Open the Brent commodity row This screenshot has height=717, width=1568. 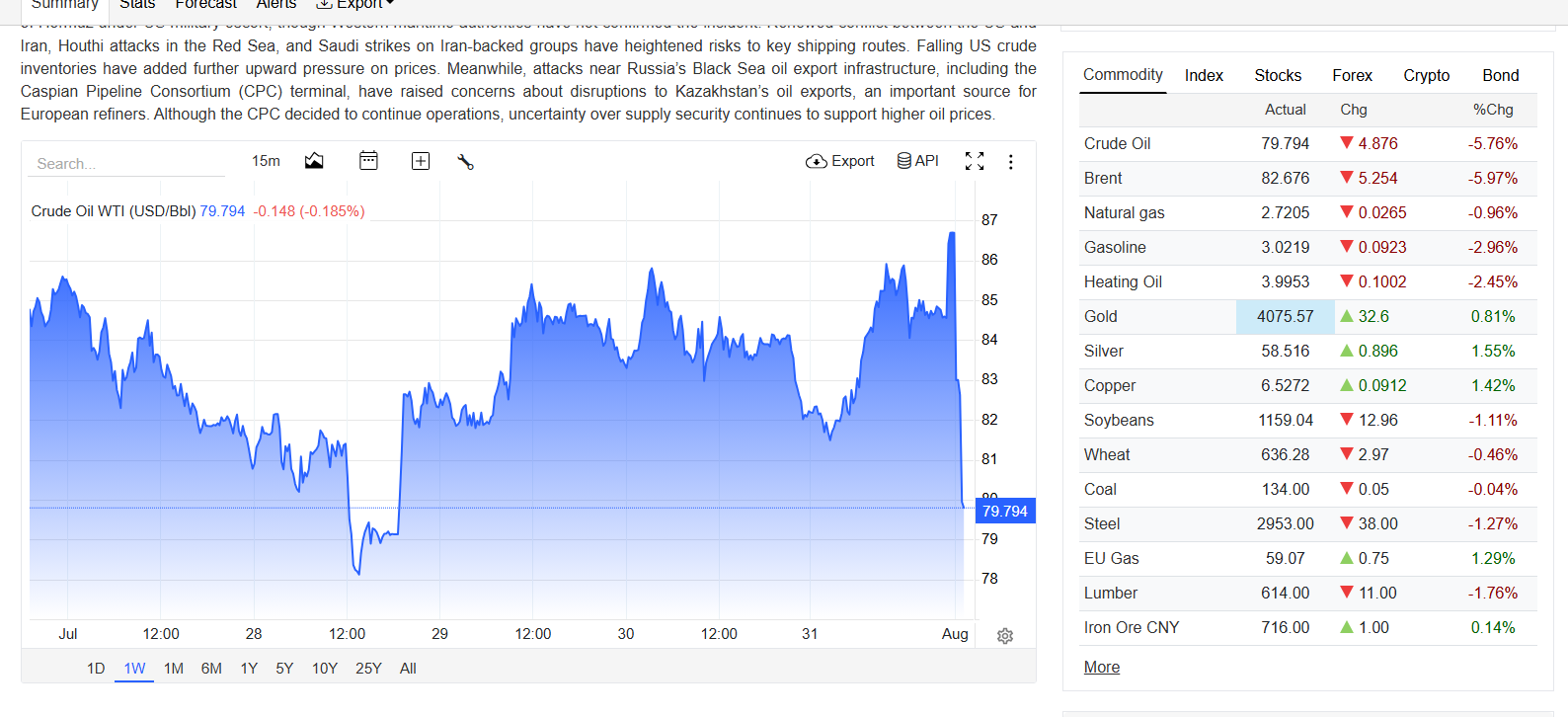[1308, 179]
